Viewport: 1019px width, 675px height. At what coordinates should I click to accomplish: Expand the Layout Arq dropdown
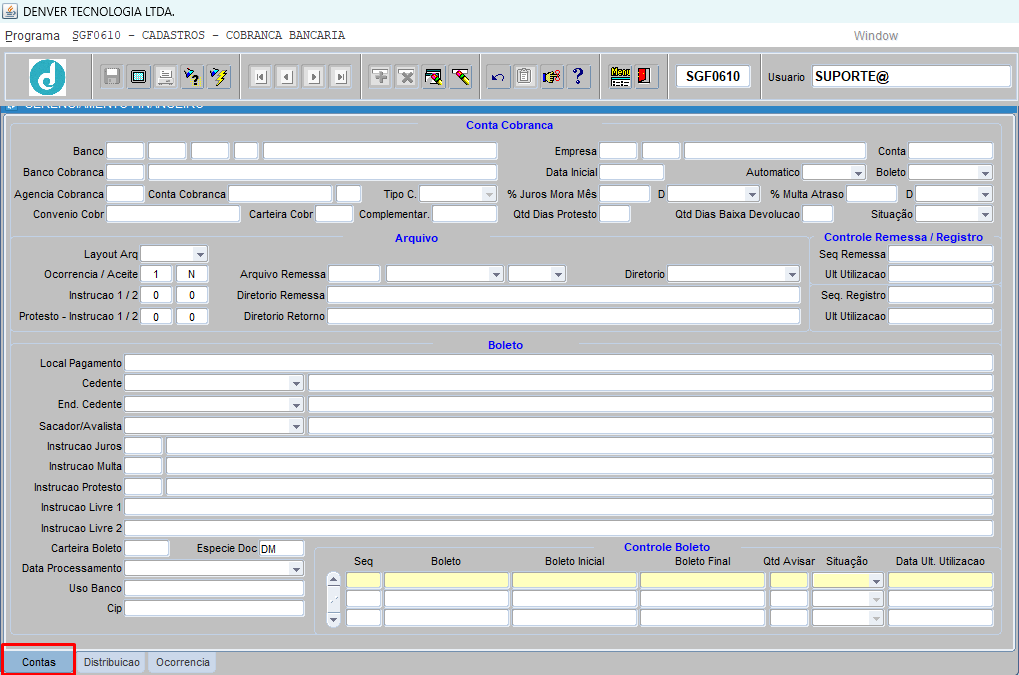(200, 255)
